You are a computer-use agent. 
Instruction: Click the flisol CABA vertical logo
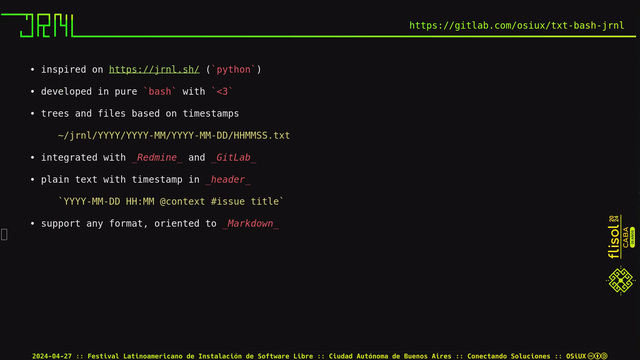pyautogui.click(x=620, y=237)
